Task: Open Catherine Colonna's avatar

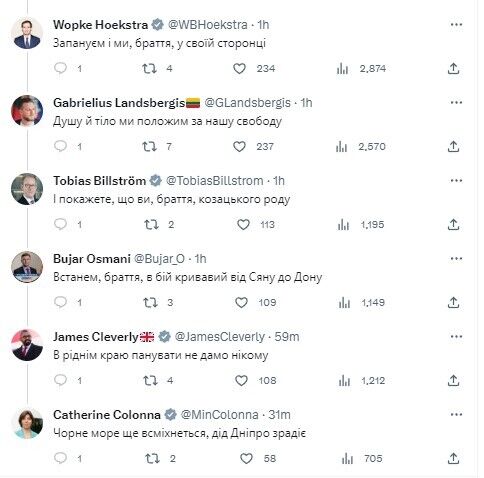Action: click(27, 423)
